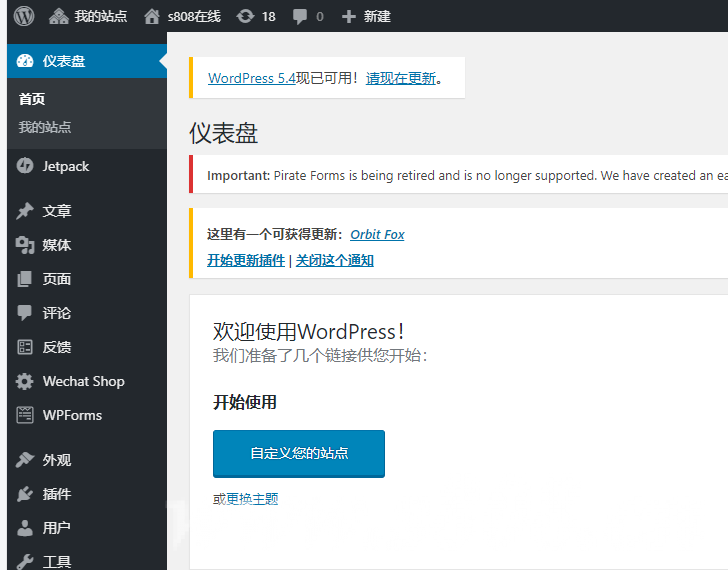The width and height of the screenshot is (728, 570).
Task: Click the media icon for 媒体
Action: 25,245
